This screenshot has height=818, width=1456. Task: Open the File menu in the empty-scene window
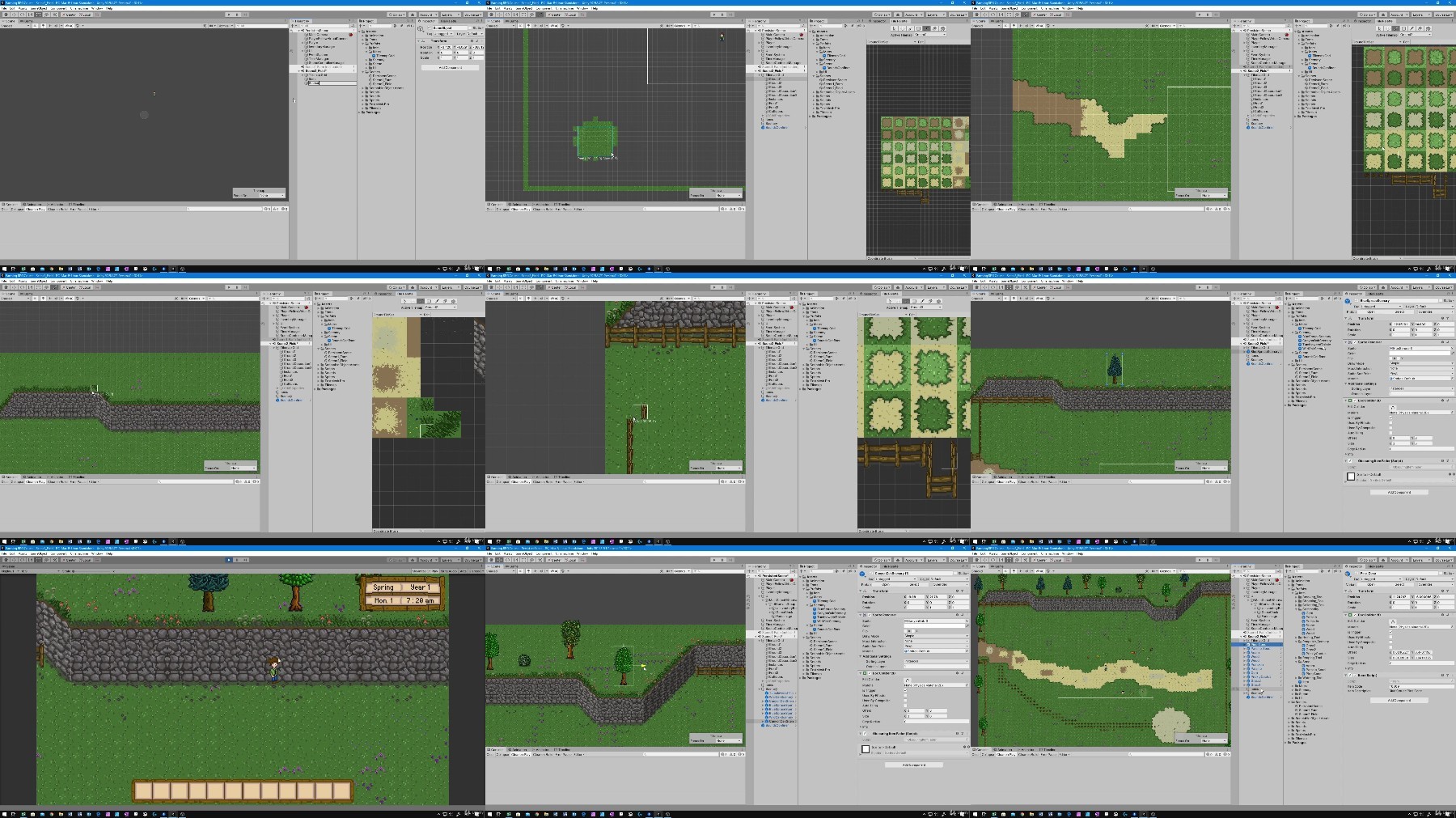pyautogui.click(x=4, y=8)
